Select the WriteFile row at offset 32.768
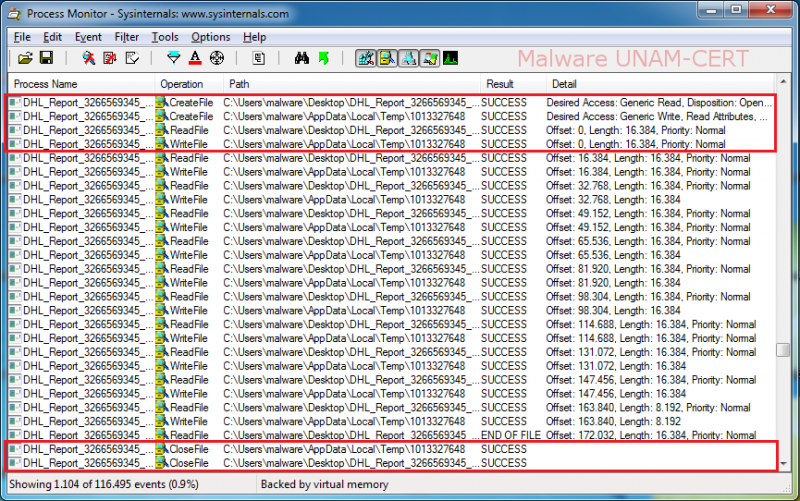Image resolution: width=800 pixels, height=501 pixels. tap(391, 199)
